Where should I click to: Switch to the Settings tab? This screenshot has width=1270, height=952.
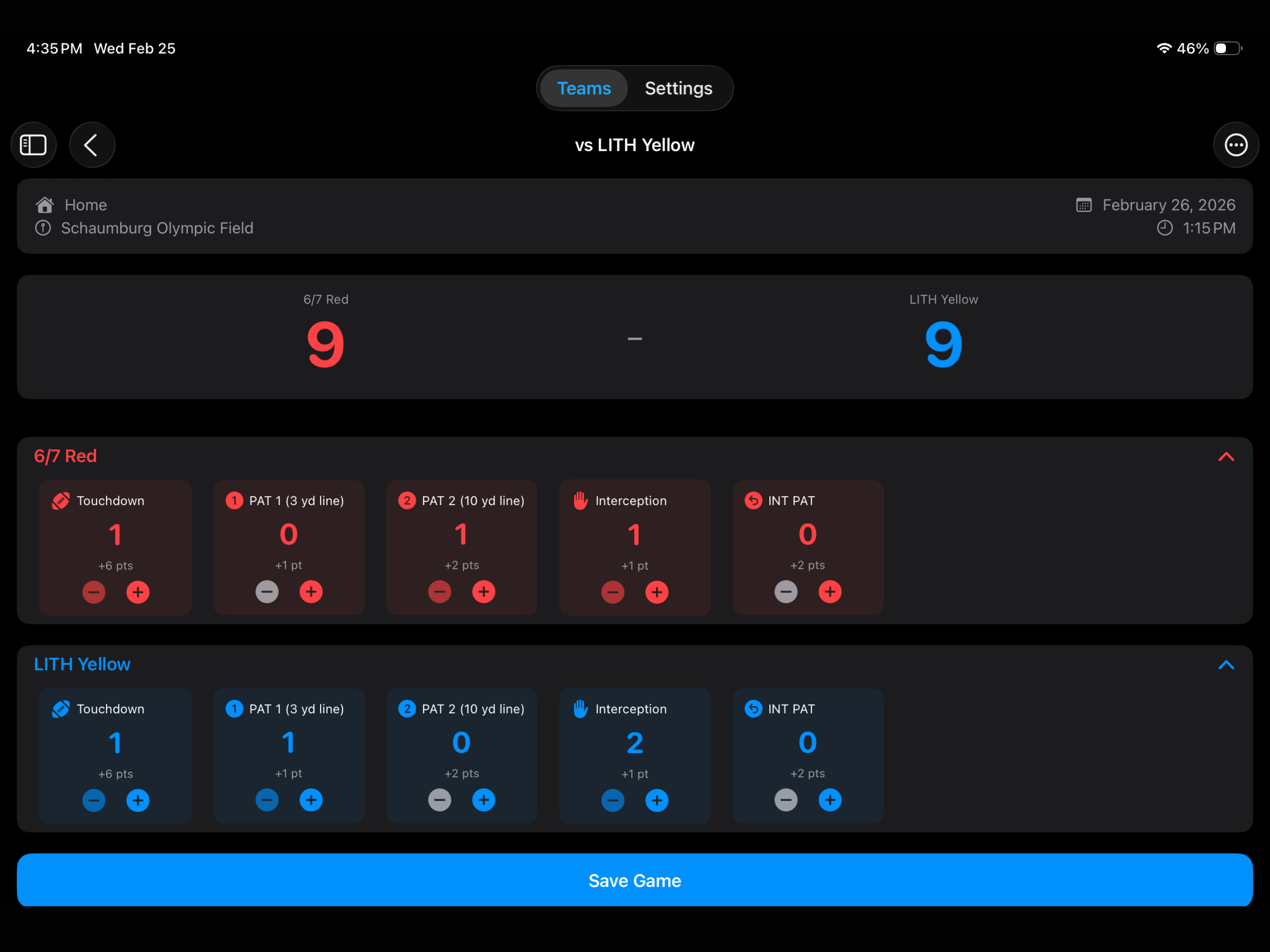[x=678, y=88]
